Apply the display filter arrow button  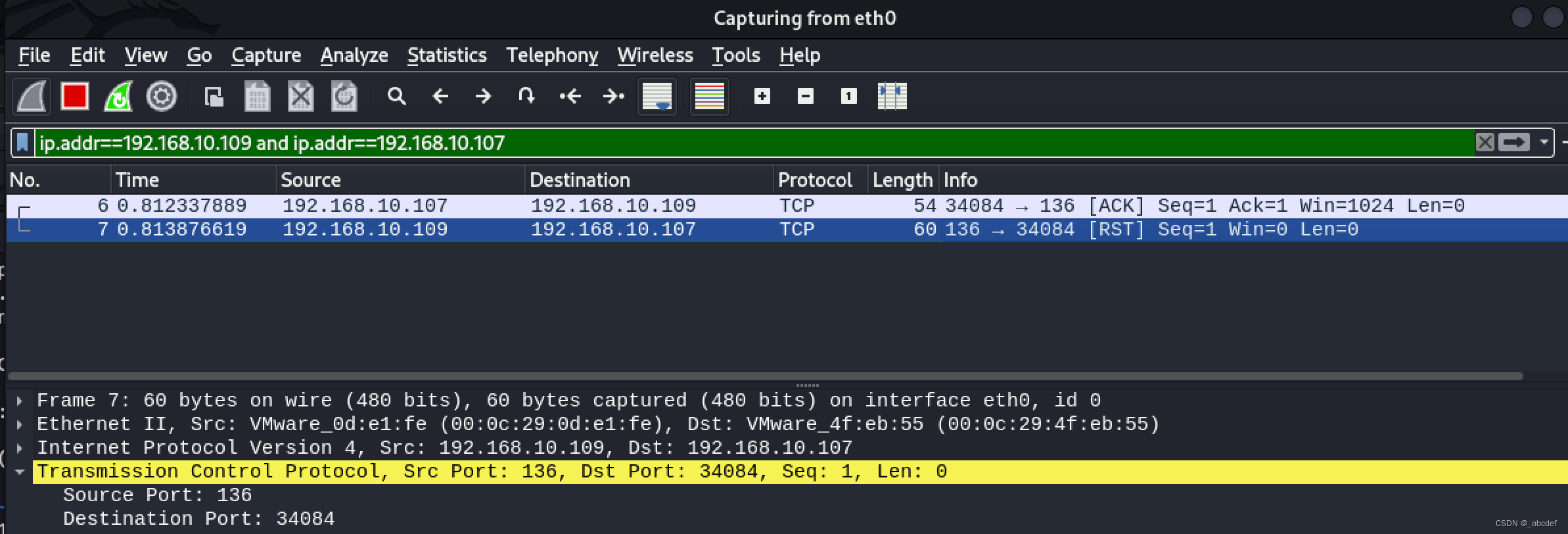[x=1513, y=142]
